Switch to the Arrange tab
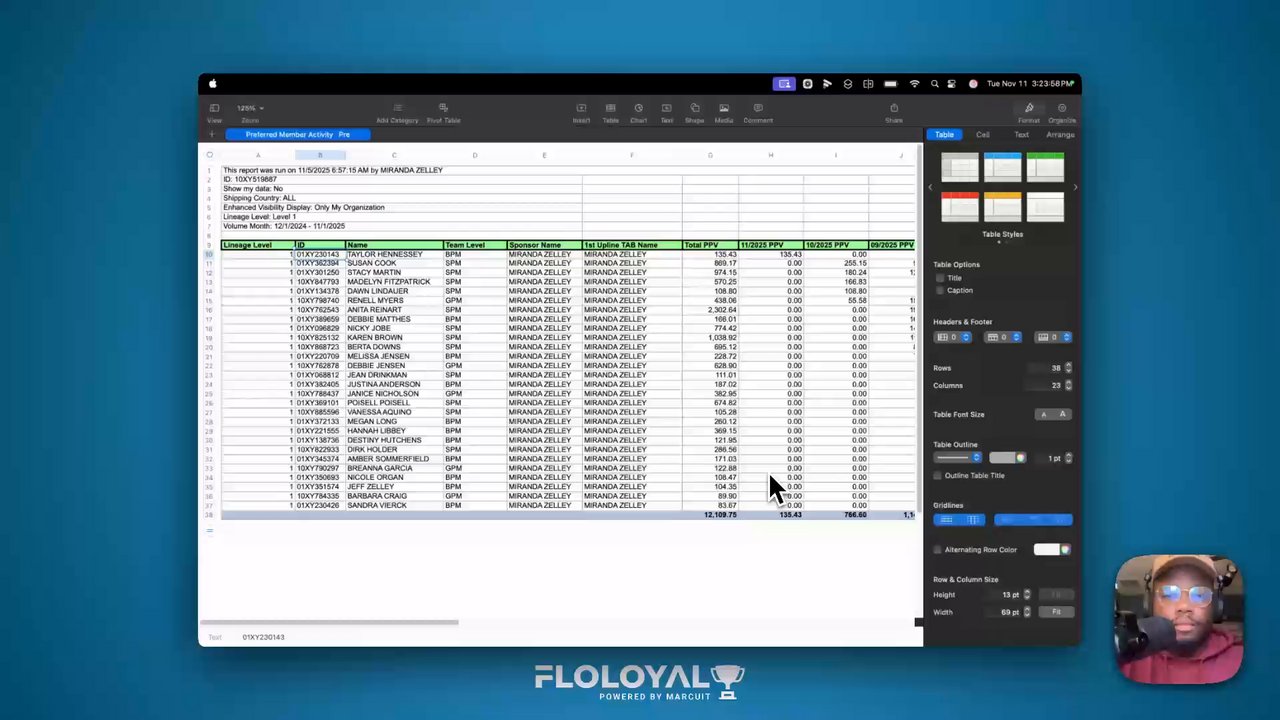Screen dimensions: 1280x720 (x=1060, y=135)
